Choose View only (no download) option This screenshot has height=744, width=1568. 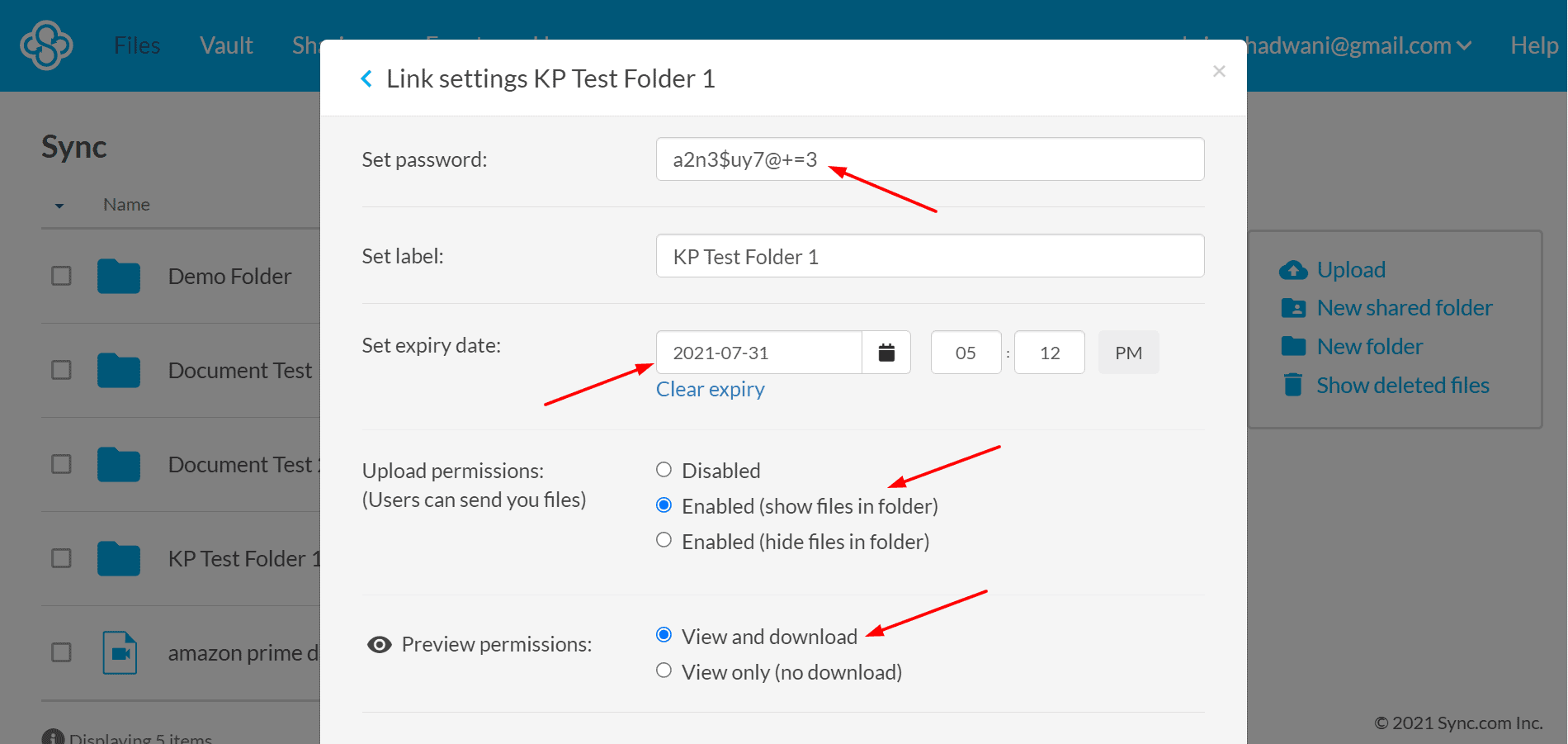point(664,671)
